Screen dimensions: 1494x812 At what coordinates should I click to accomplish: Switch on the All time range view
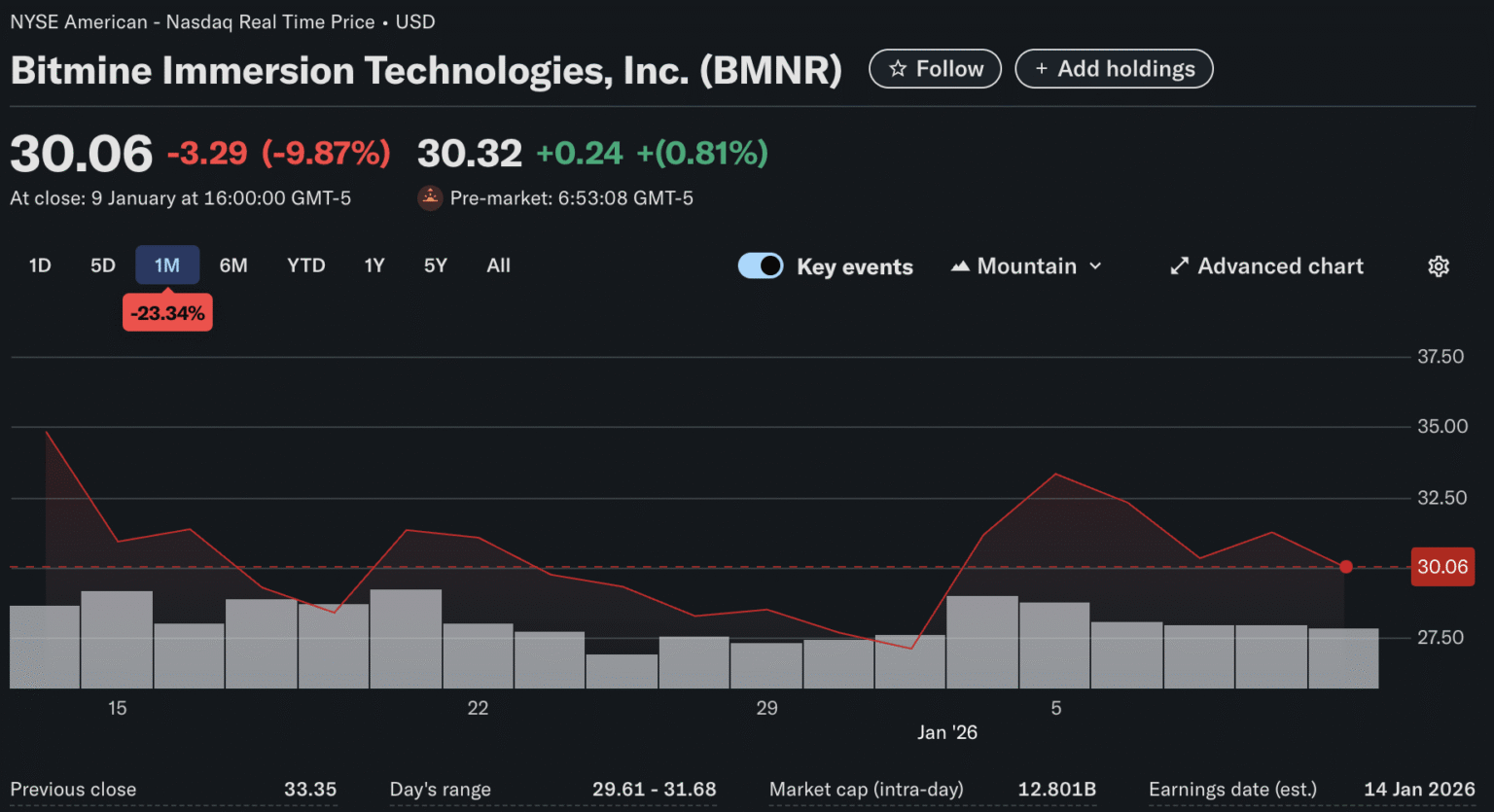point(498,265)
